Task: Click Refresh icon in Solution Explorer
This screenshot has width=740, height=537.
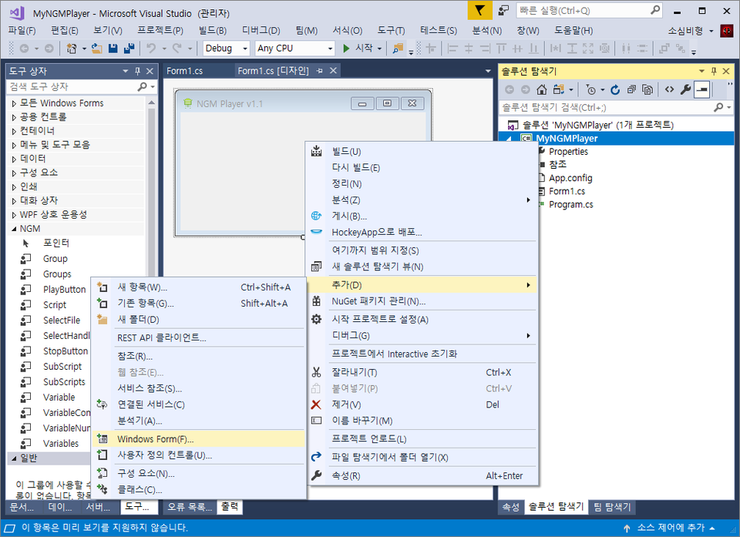Action: [x=615, y=90]
